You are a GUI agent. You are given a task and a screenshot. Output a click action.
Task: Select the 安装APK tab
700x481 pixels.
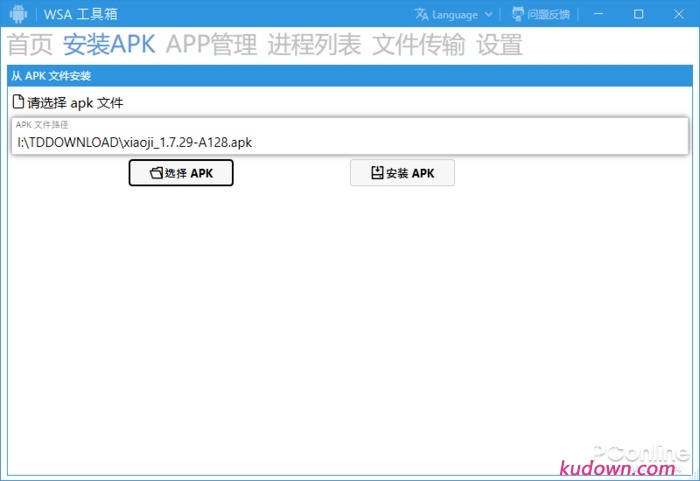(x=109, y=45)
